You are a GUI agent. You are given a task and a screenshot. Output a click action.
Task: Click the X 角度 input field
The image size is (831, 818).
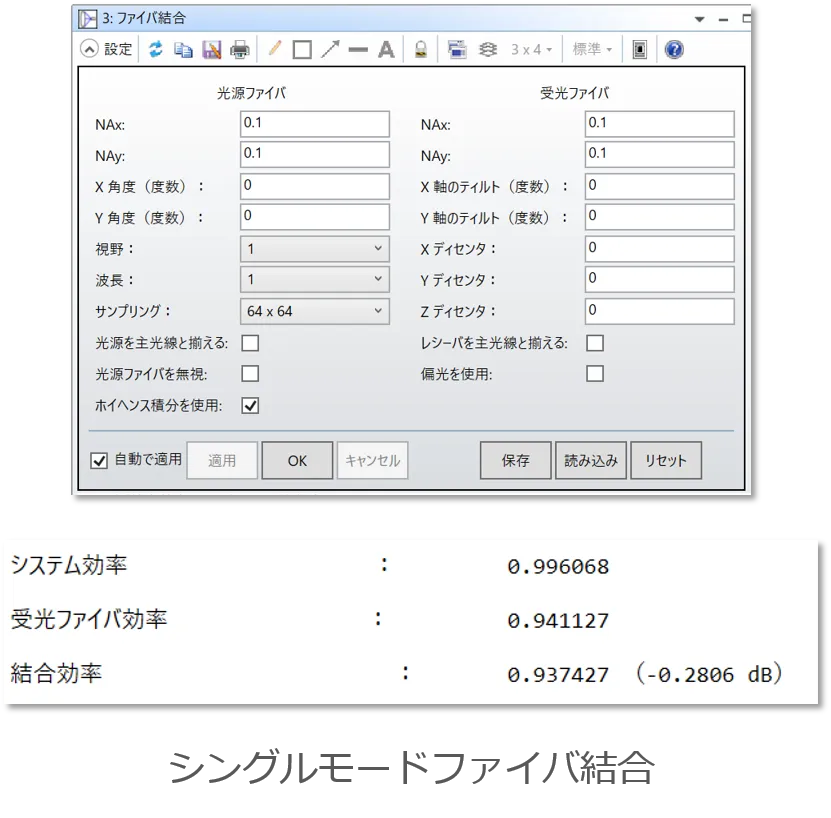coord(315,186)
